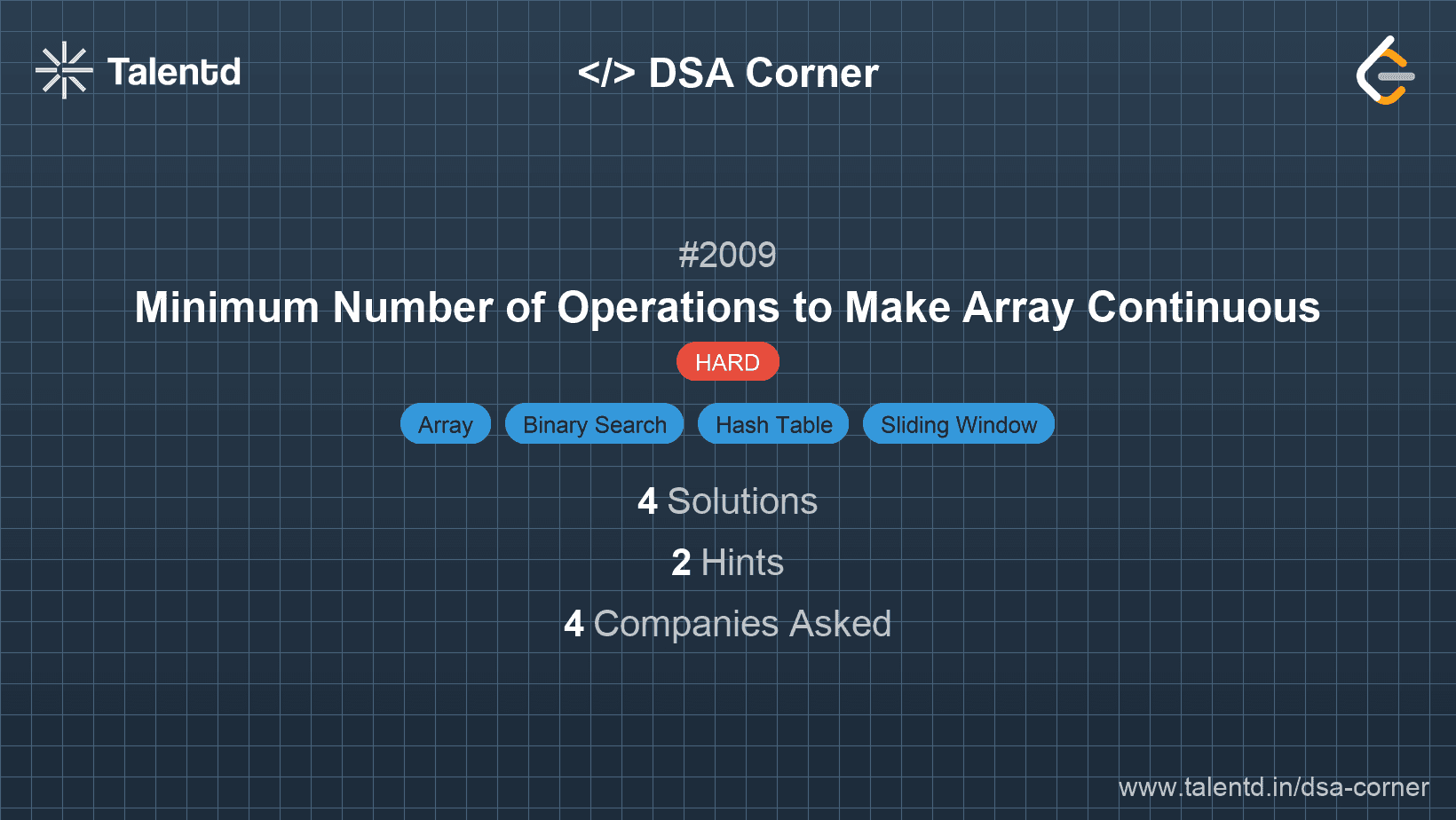The width and height of the screenshot is (1456, 820).
Task: Open the www.talentd.in/dsa-corner link
Action: [x=1273, y=787]
